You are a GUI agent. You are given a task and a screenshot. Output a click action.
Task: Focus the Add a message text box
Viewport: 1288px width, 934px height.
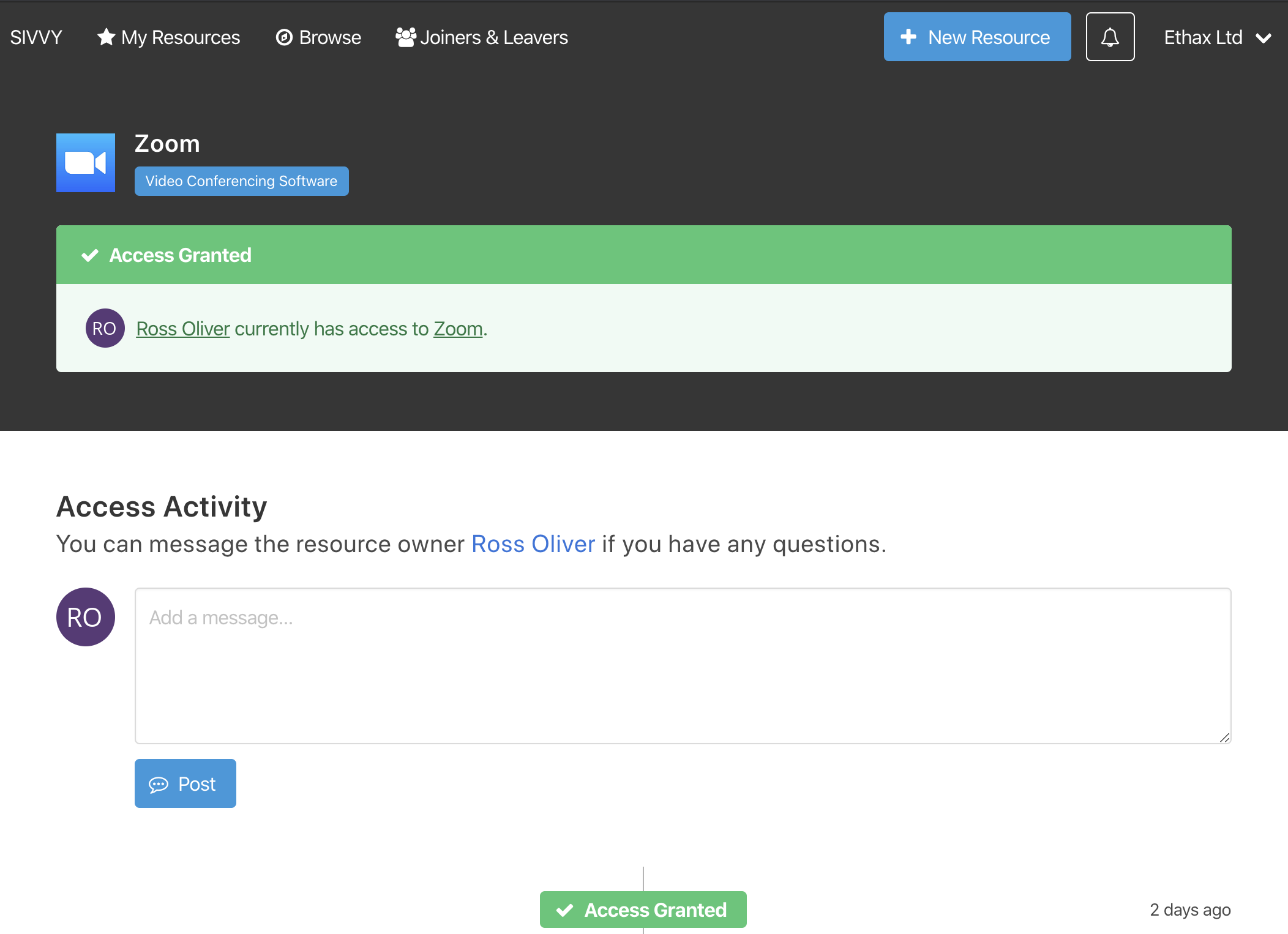click(x=683, y=666)
